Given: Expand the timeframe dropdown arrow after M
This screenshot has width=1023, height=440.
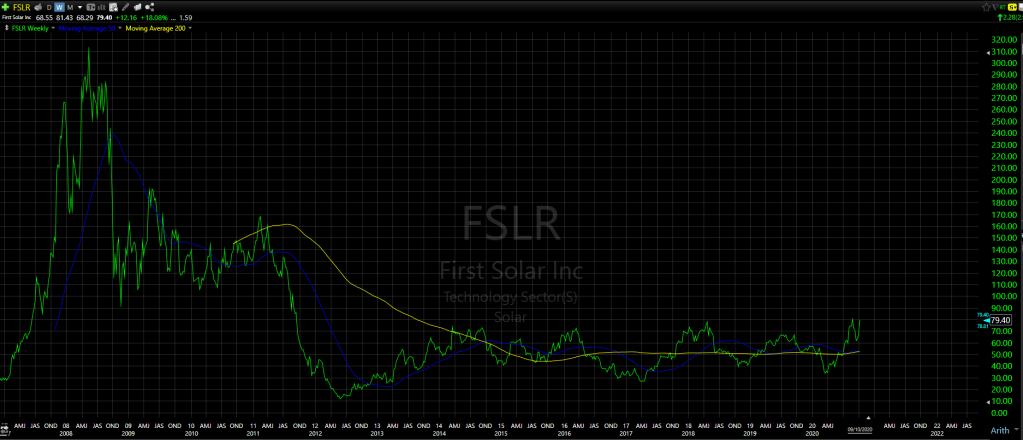Looking at the screenshot, I should (78, 7).
